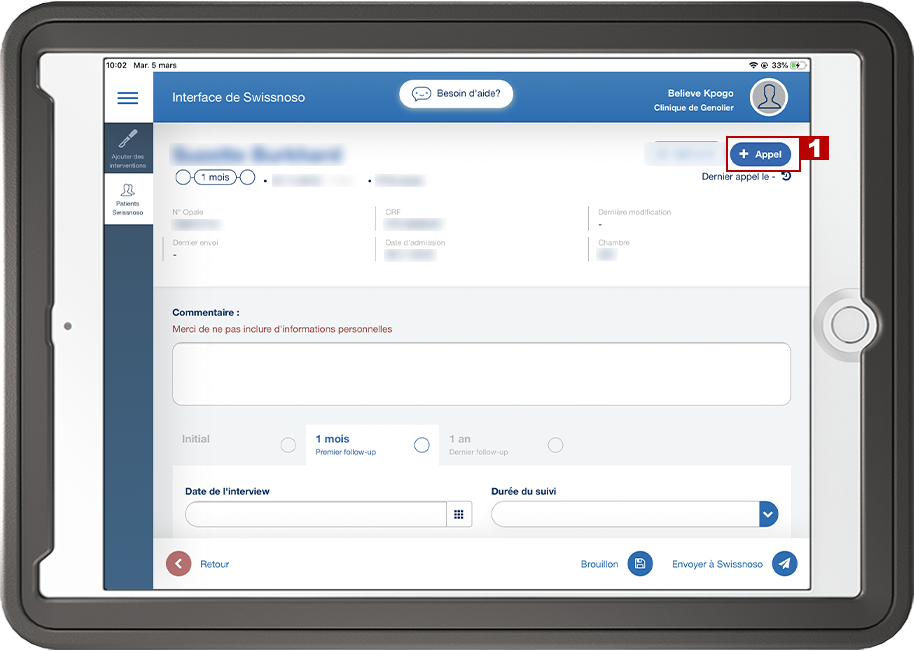Screen dimensions: 914x651
Task: Select the 1 mois radio circle
Action: tap(421, 445)
